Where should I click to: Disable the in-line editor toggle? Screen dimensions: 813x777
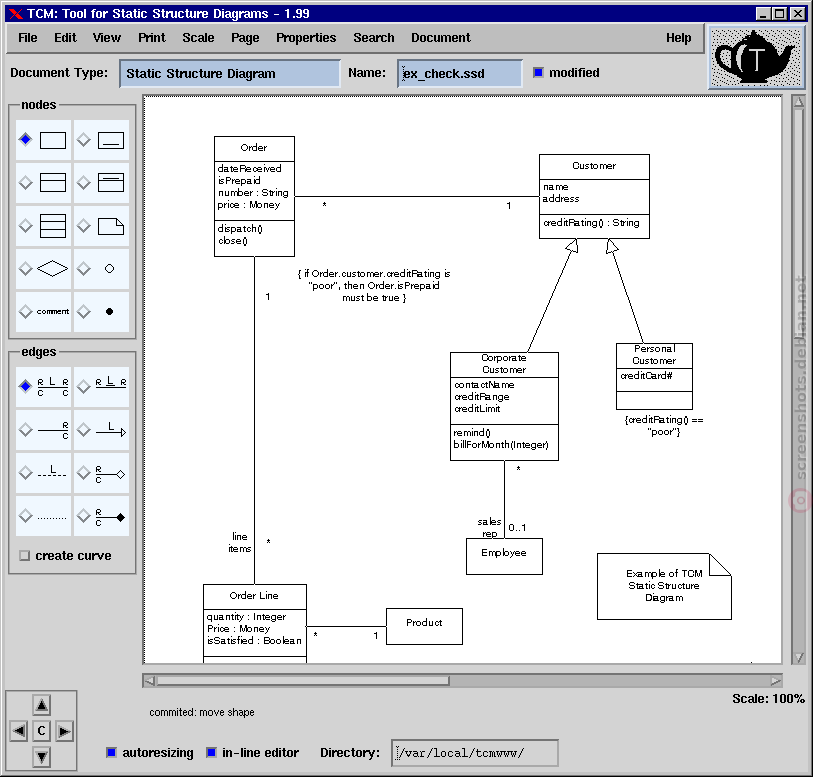(211, 753)
